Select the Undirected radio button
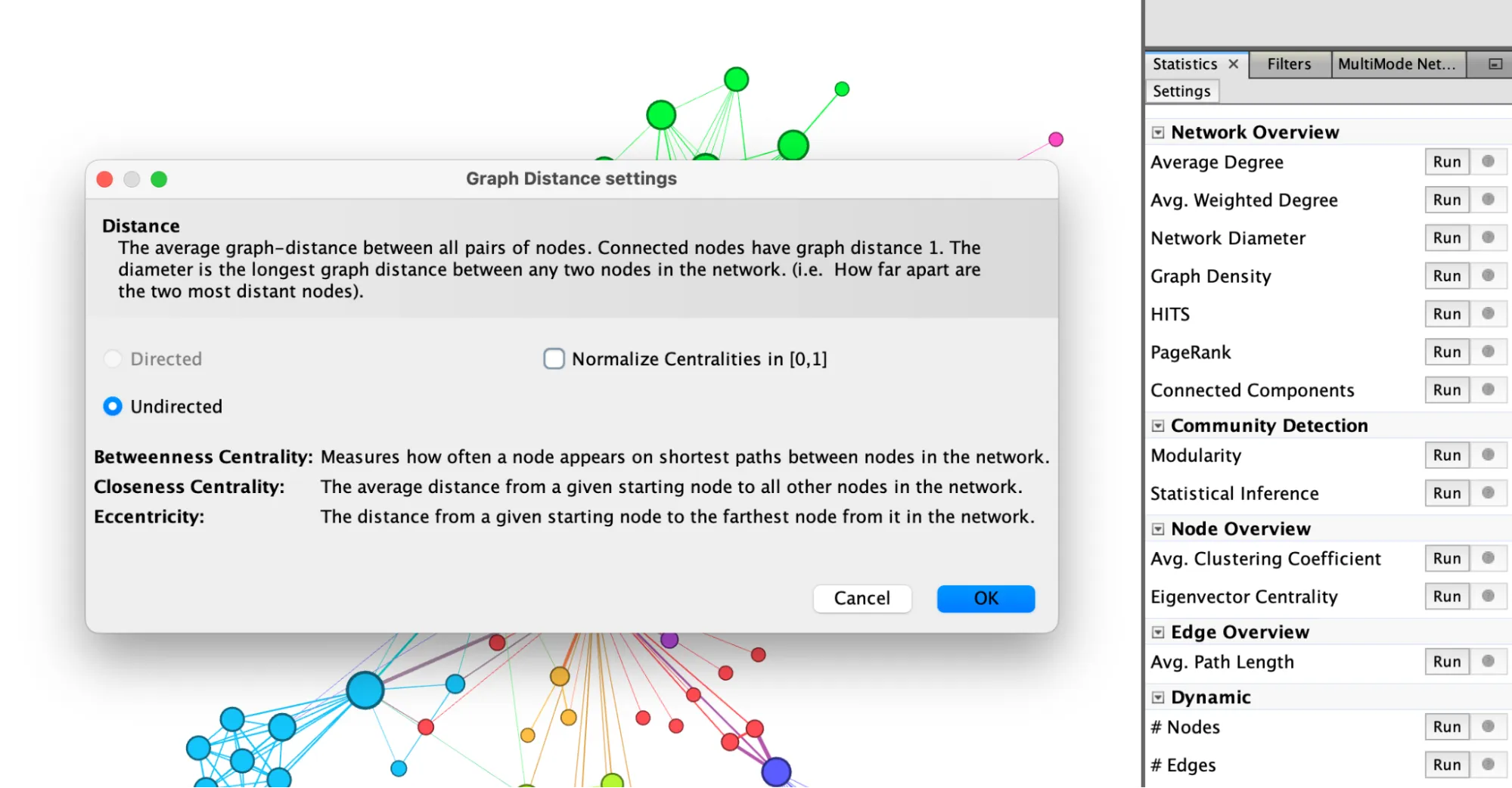 coord(113,407)
